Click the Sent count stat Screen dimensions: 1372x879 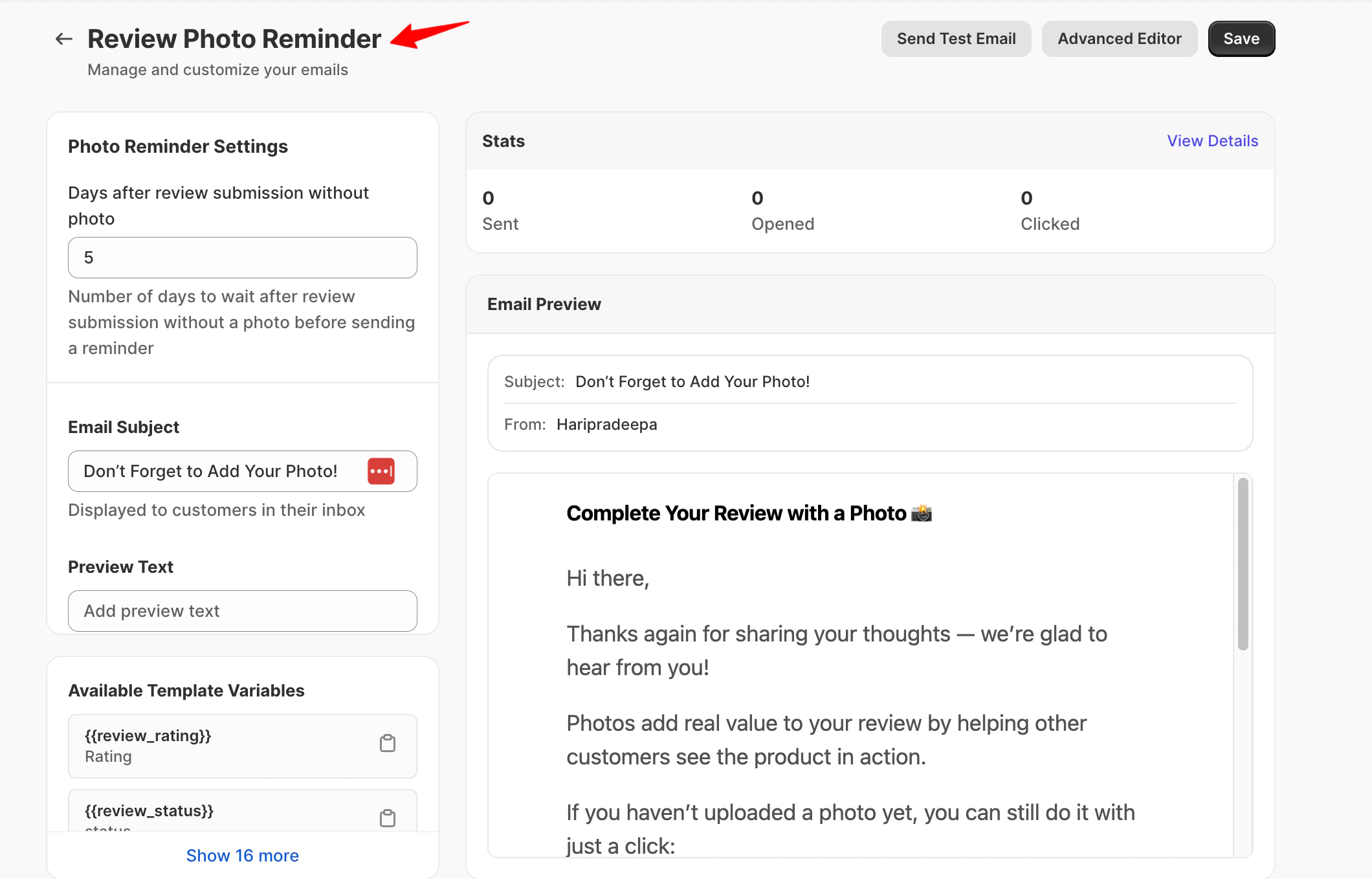pyautogui.click(x=500, y=210)
